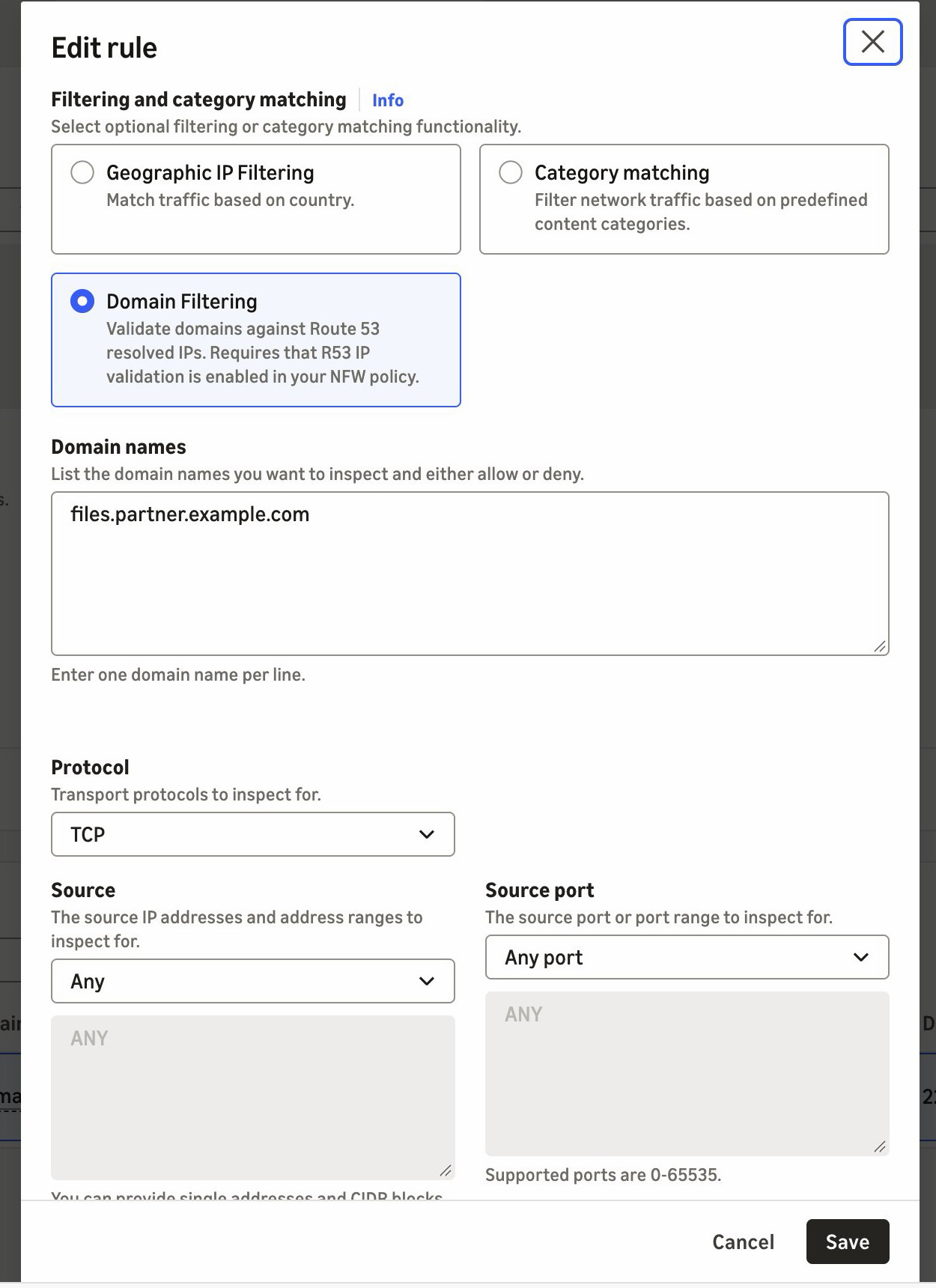The width and height of the screenshot is (936, 1288).
Task: Click the Edit rule heading
Action: (104, 48)
